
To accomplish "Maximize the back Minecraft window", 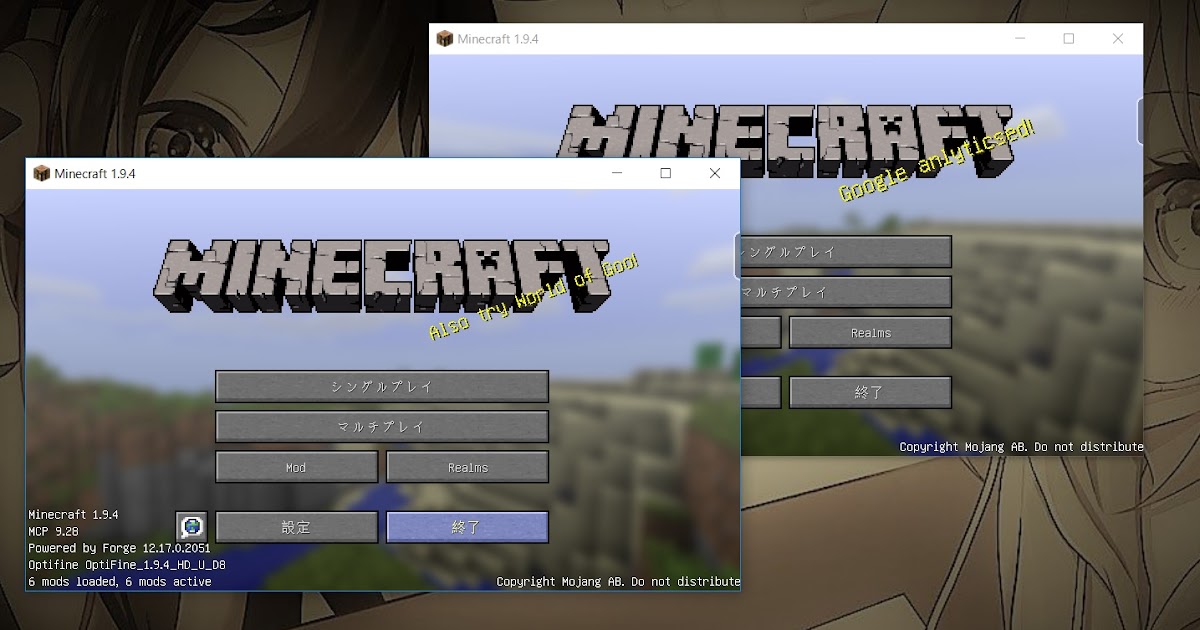I will [1069, 38].
